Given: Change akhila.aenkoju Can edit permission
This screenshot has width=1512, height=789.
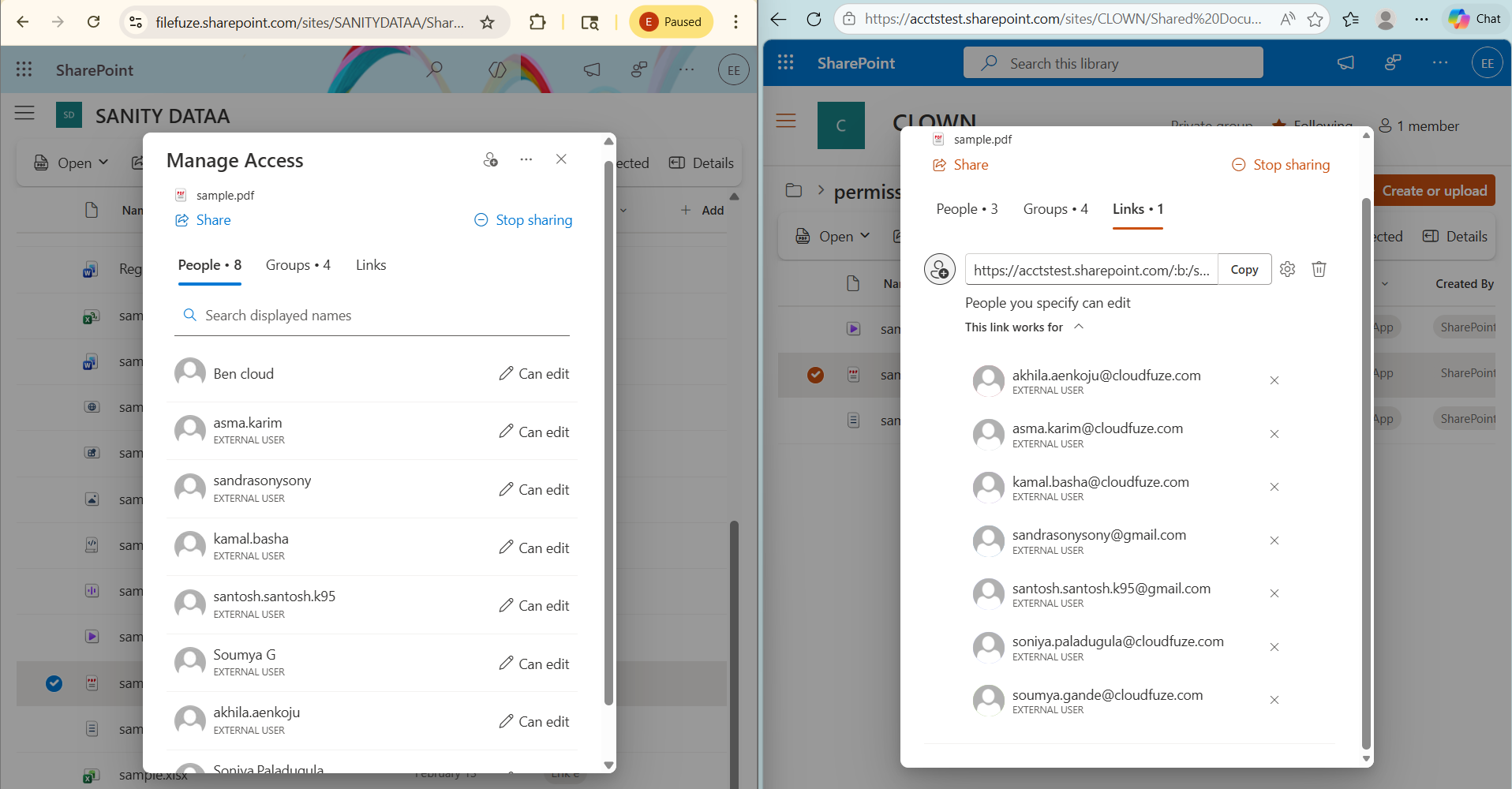Looking at the screenshot, I should [x=533, y=721].
